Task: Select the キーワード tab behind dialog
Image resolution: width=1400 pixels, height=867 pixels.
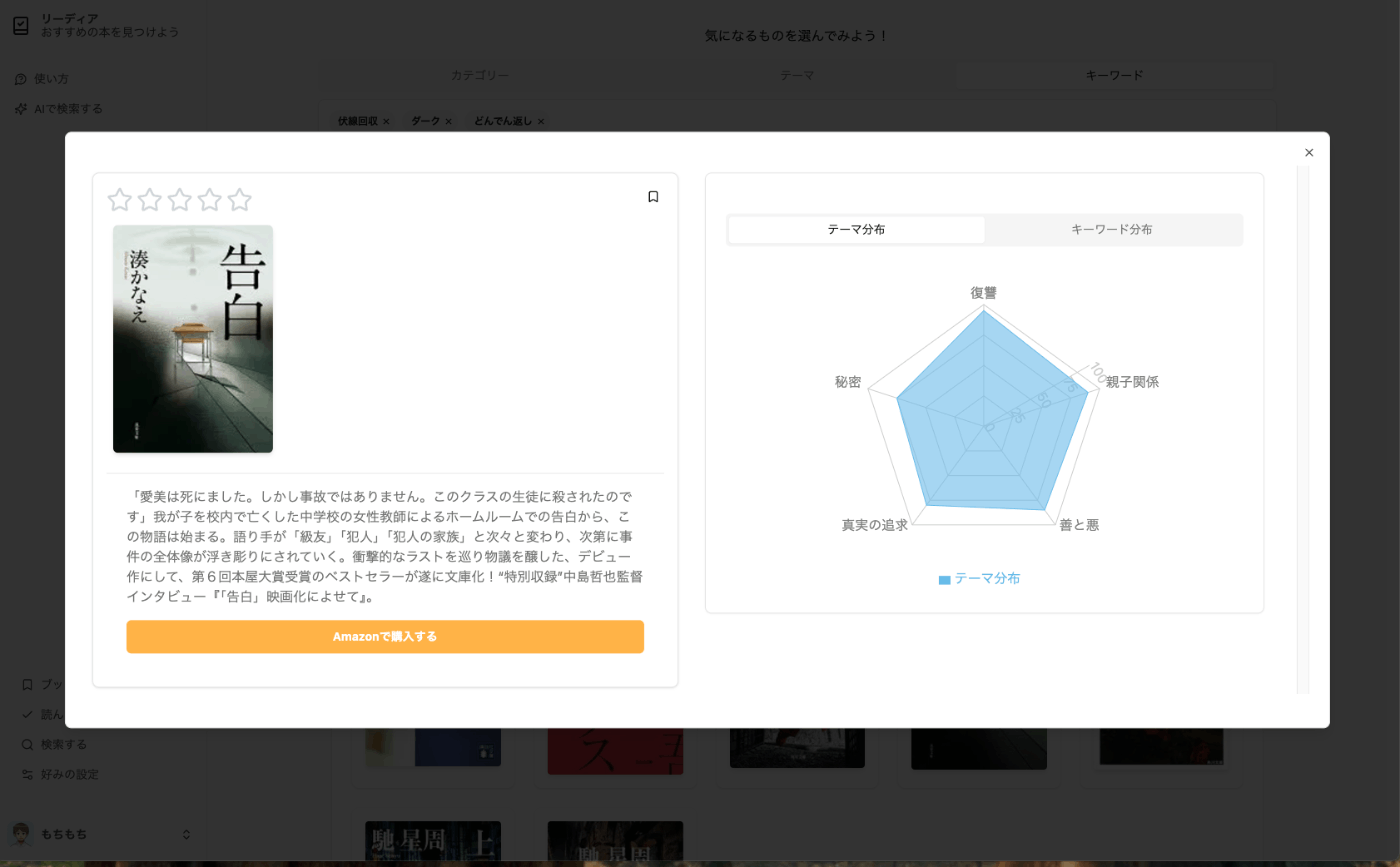Action: 1114,75
